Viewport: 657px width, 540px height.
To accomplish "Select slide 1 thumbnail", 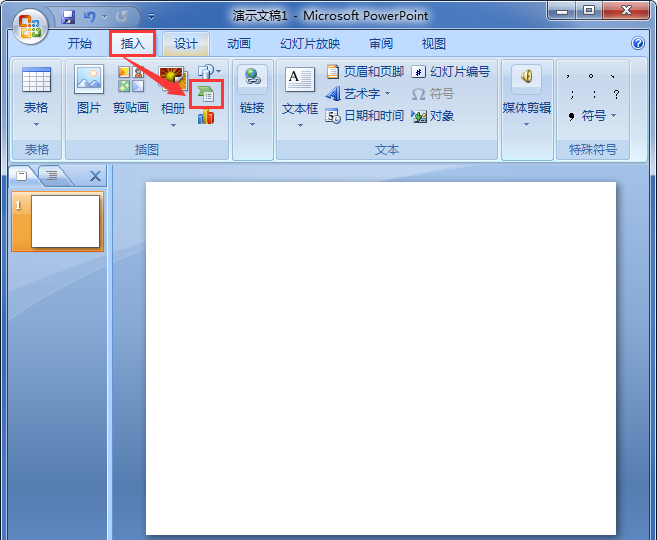I will coord(58,222).
